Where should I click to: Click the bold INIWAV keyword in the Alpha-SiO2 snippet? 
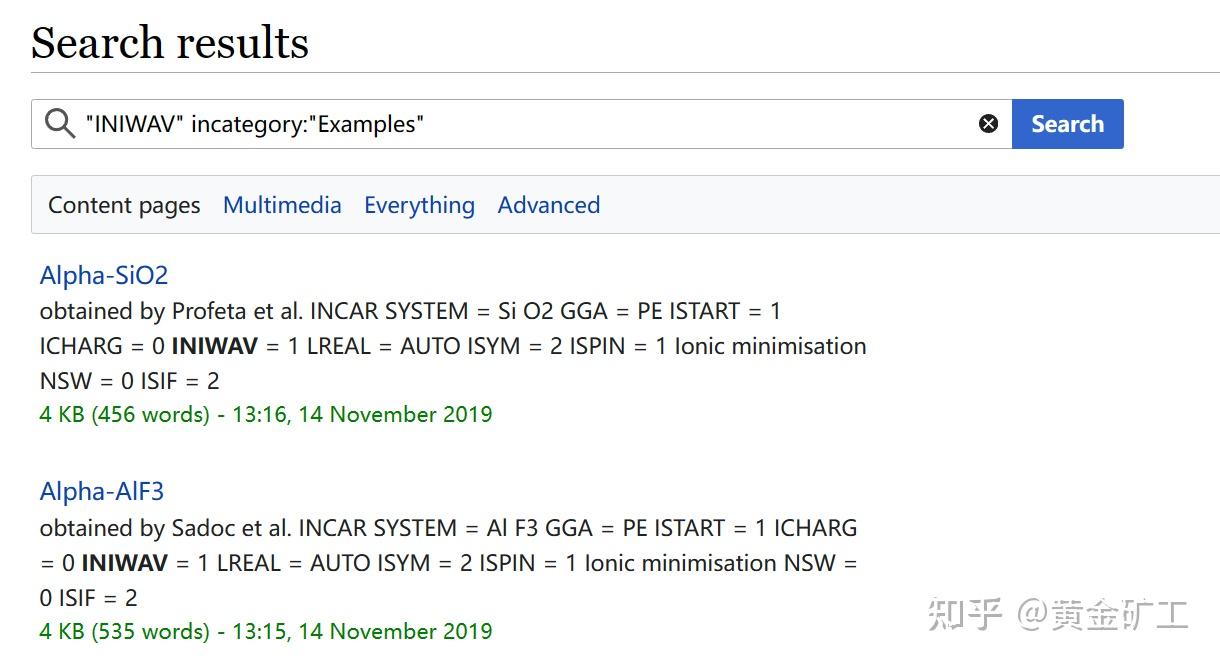(214, 346)
